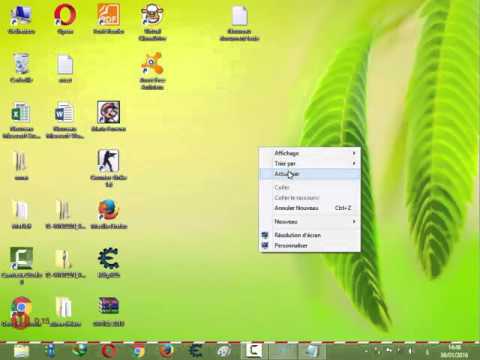Select the orange Foxit Reader desktop shortcut
The image size is (480, 360).
pyautogui.click(x=109, y=19)
